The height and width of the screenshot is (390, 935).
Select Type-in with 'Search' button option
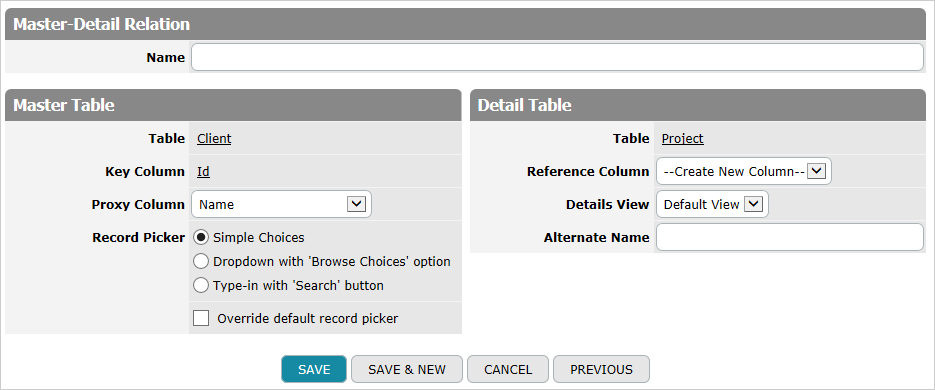coord(202,285)
